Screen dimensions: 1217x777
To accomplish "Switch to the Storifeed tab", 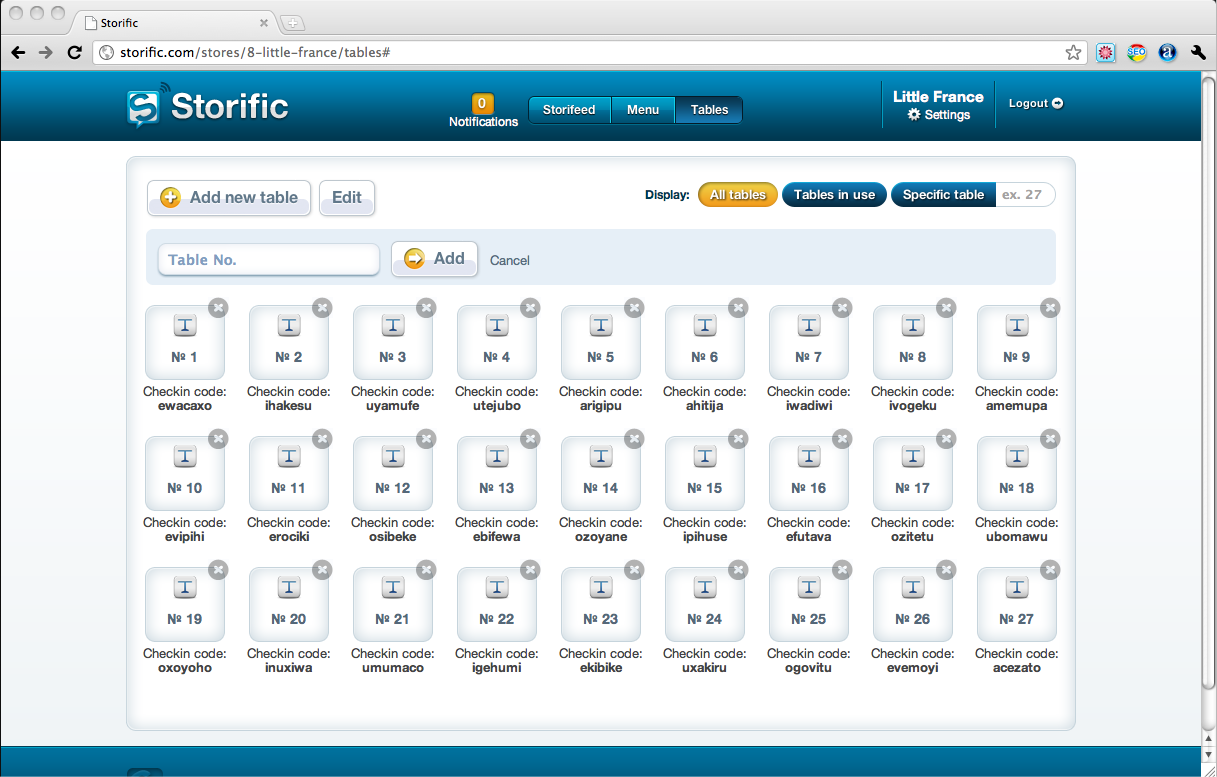I will [x=569, y=110].
